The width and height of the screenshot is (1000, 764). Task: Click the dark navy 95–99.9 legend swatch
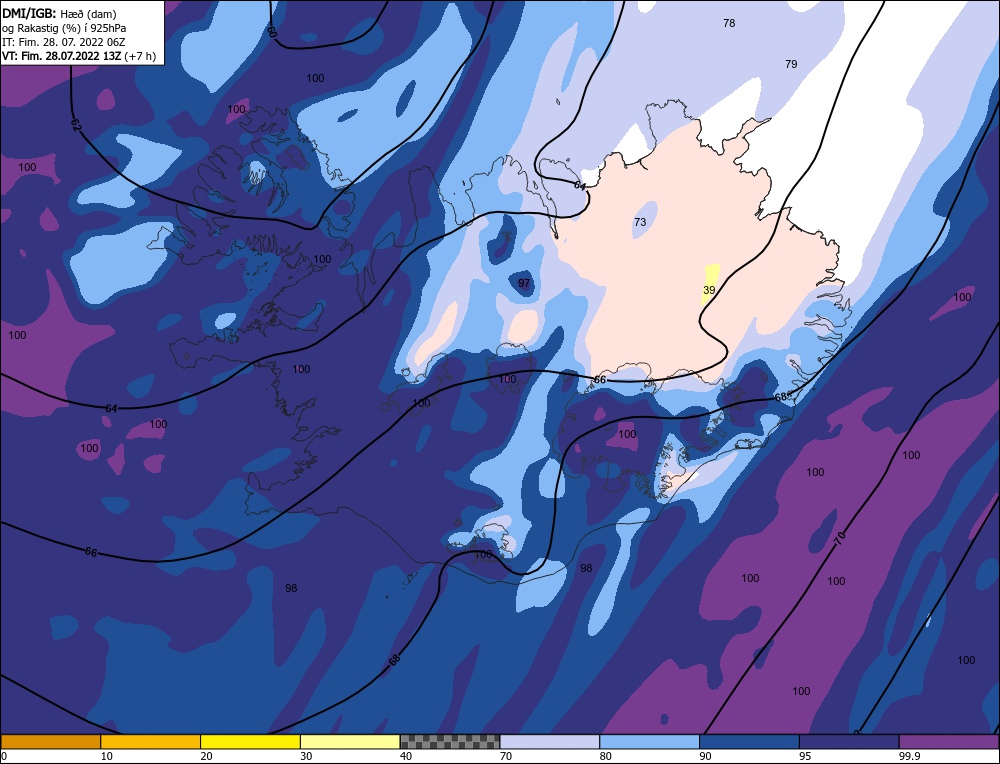click(849, 741)
